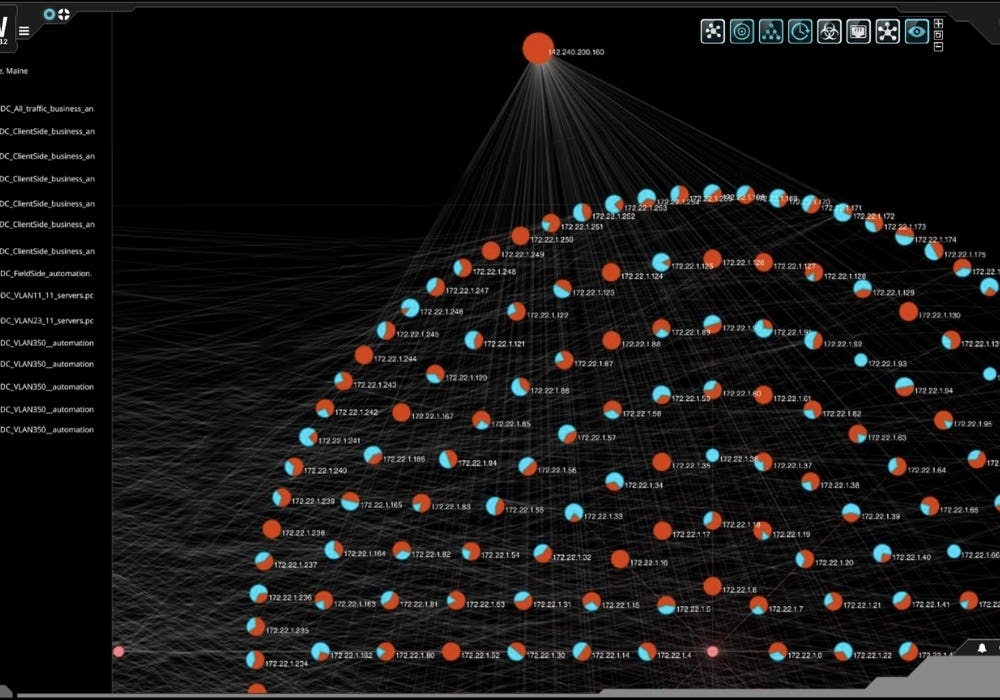1000x700 pixels.
Task: Select the star-mesh layout toolbar icon
Action: coord(887,31)
